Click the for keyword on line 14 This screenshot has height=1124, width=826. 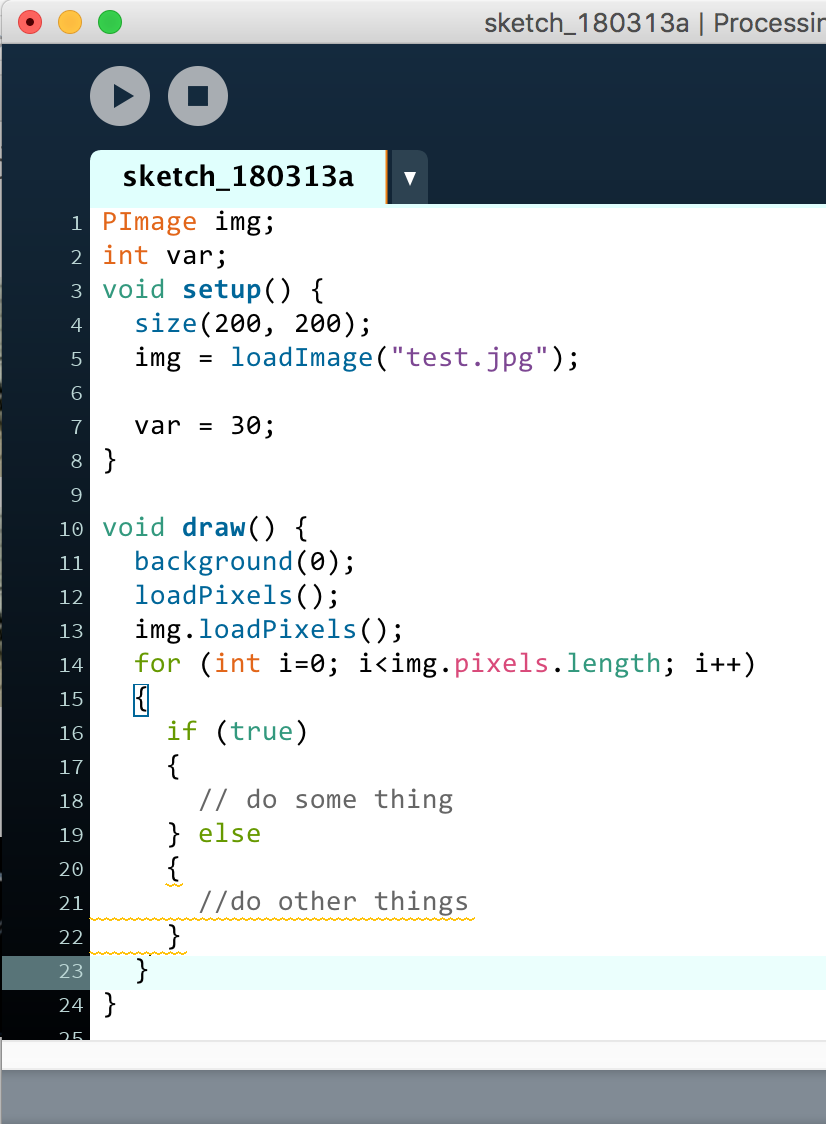point(157,663)
